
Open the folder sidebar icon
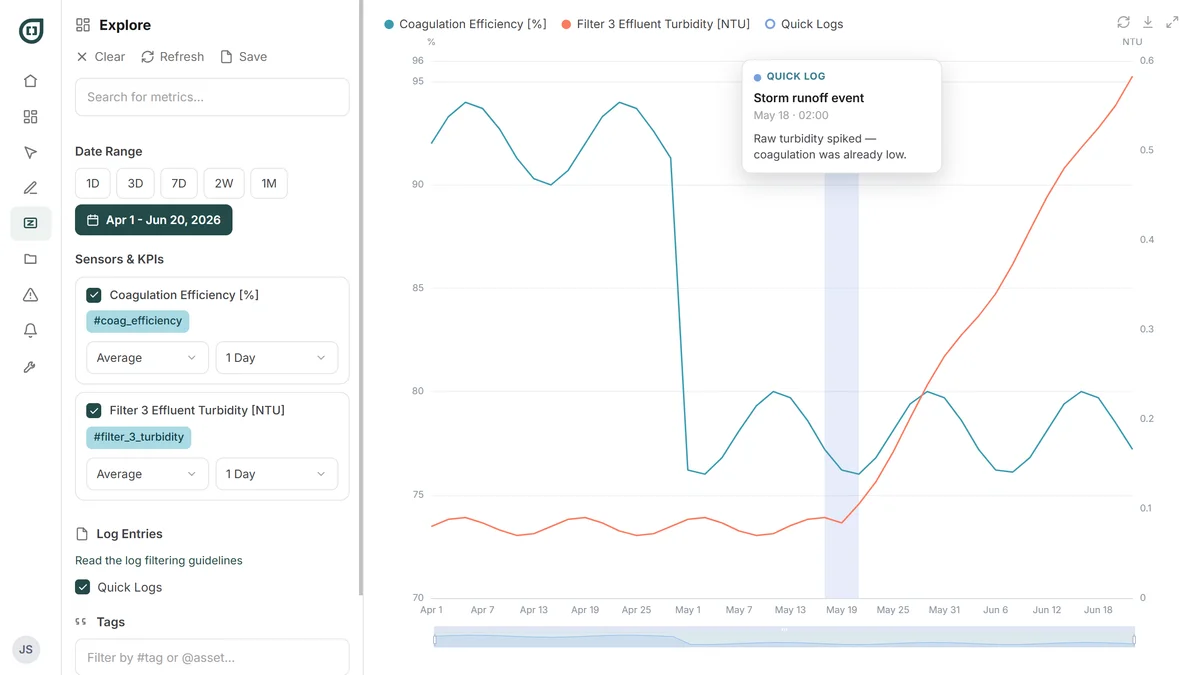pyautogui.click(x=30, y=259)
